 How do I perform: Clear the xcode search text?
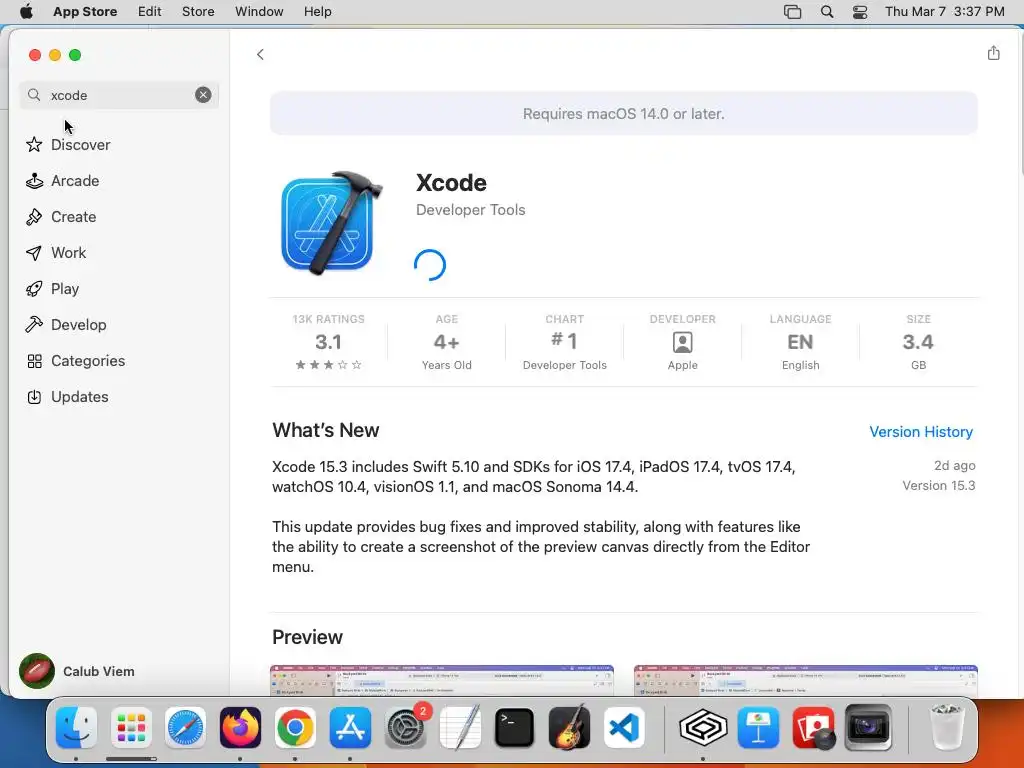[203, 95]
